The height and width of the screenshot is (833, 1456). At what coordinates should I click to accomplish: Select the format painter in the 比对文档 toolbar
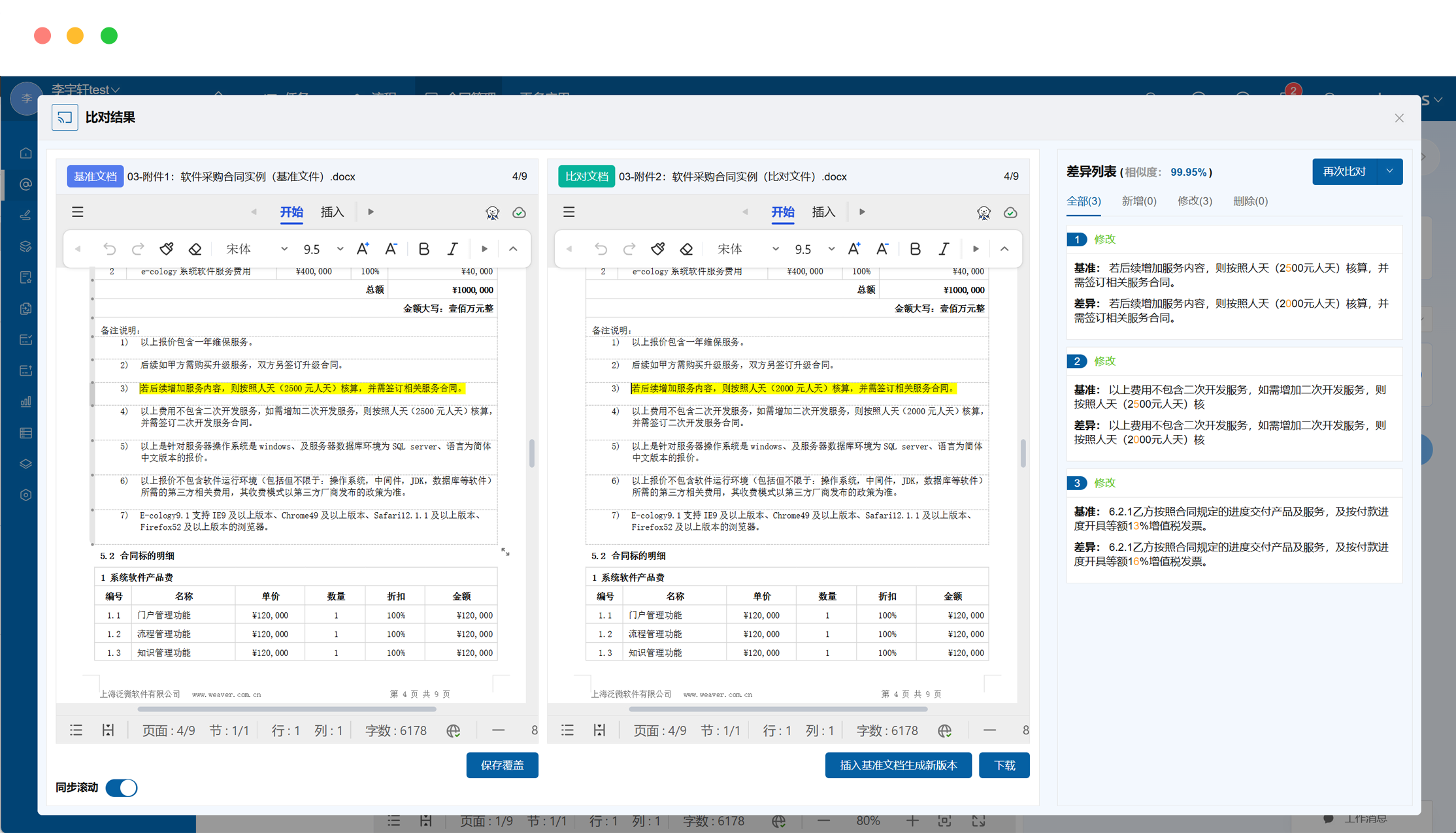tap(658, 249)
